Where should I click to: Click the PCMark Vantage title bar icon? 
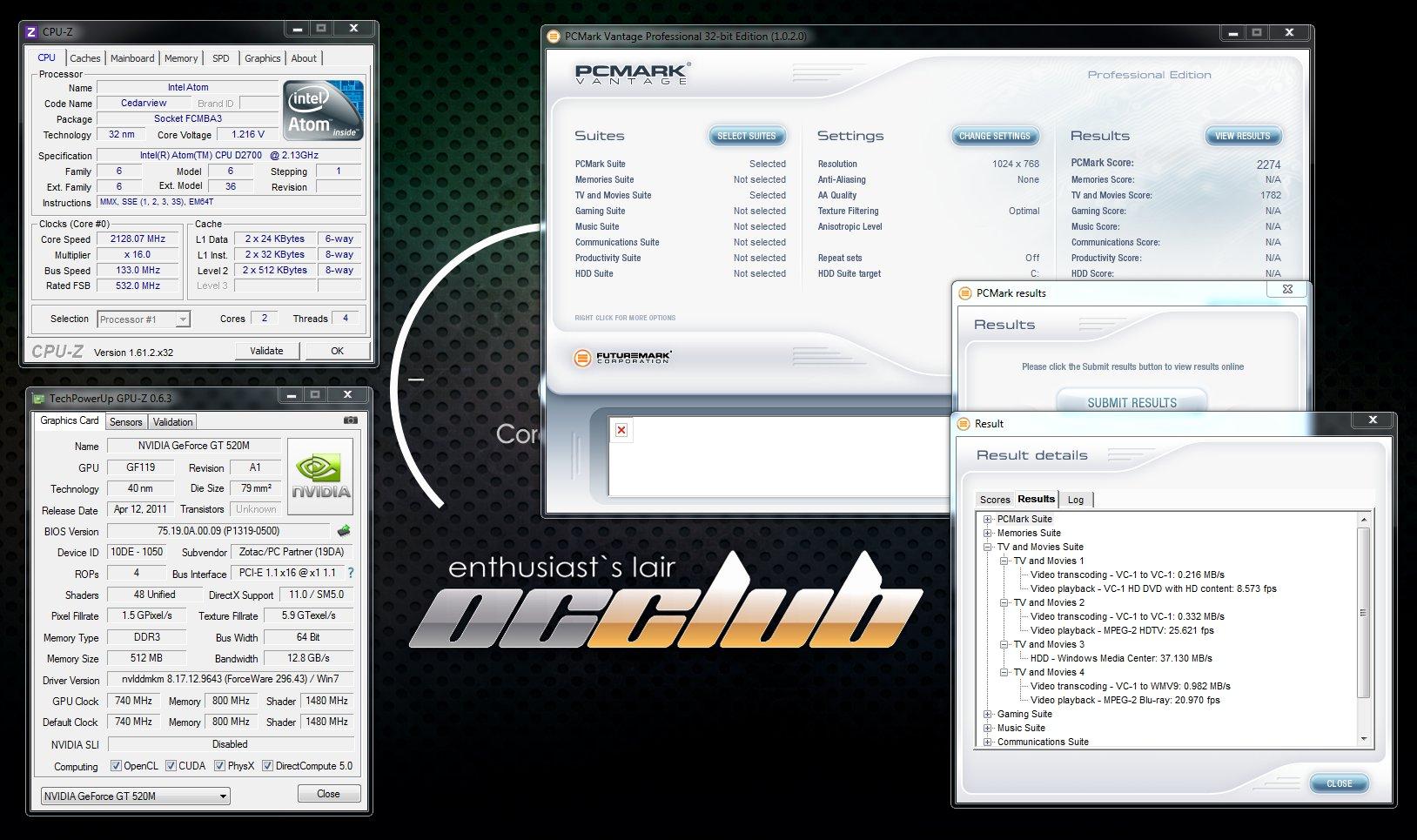(554, 37)
